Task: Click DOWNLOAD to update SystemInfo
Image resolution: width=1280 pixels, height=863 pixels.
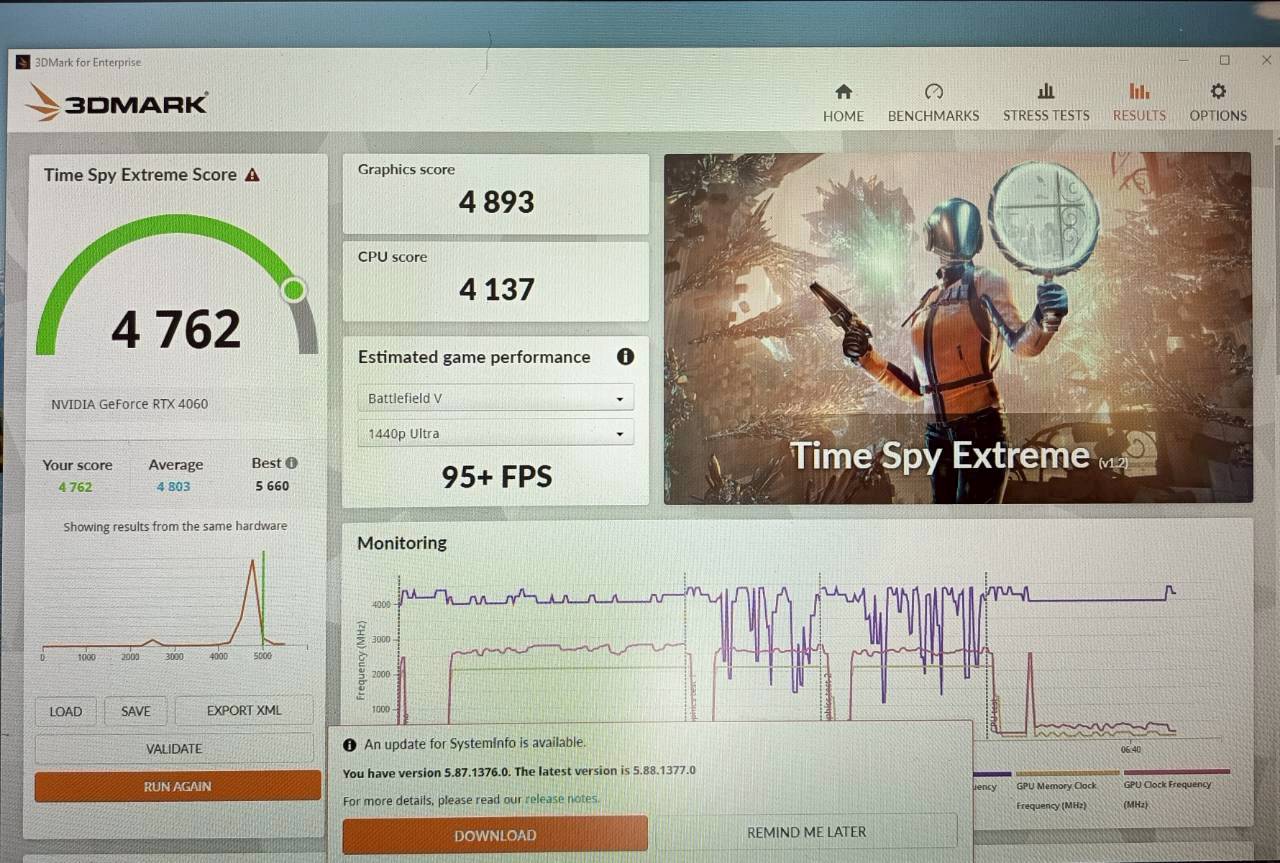Action: coord(494,835)
